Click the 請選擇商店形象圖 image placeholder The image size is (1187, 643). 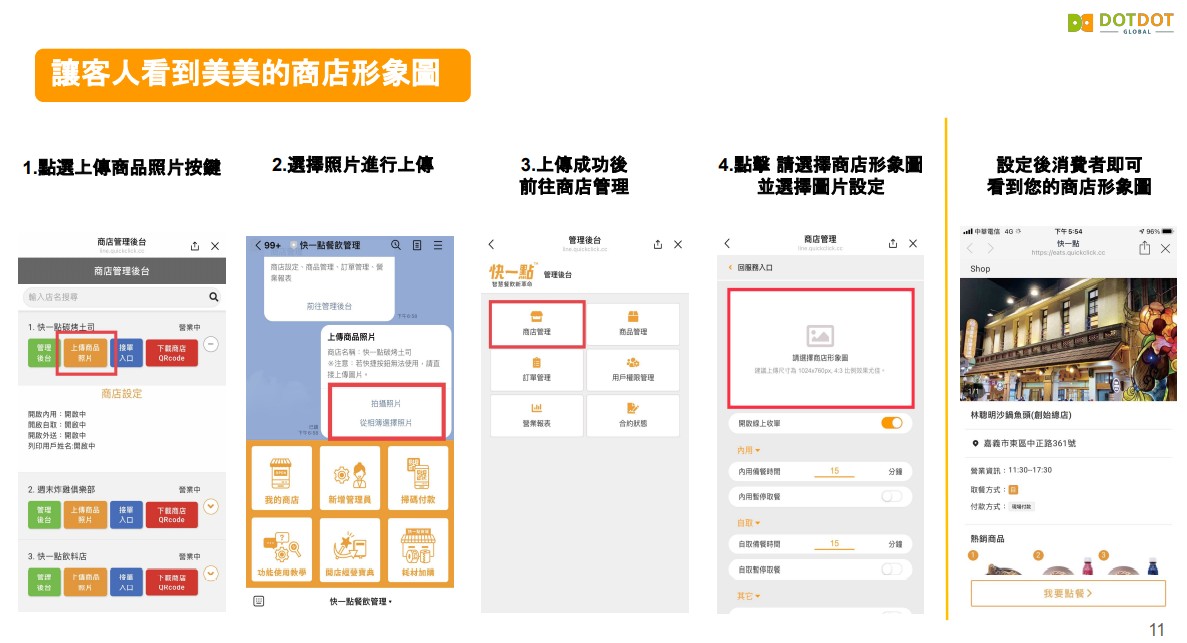pos(821,348)
